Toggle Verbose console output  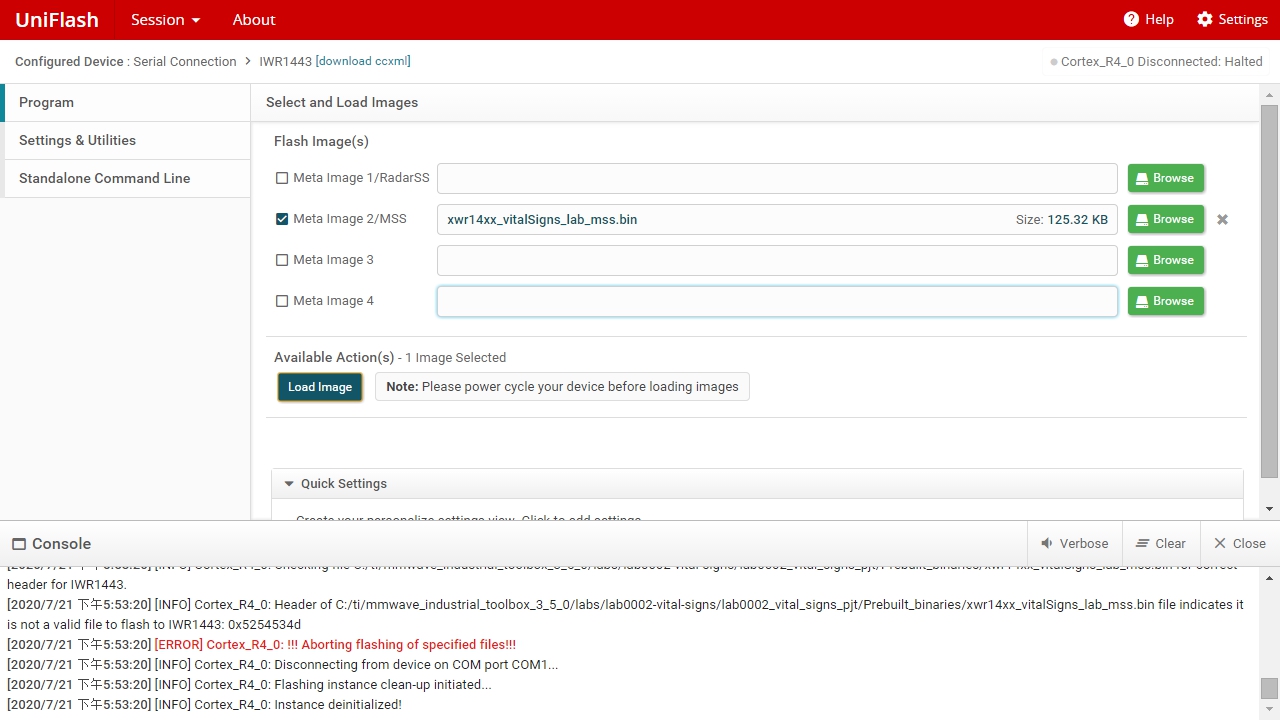pos(1075,544)
